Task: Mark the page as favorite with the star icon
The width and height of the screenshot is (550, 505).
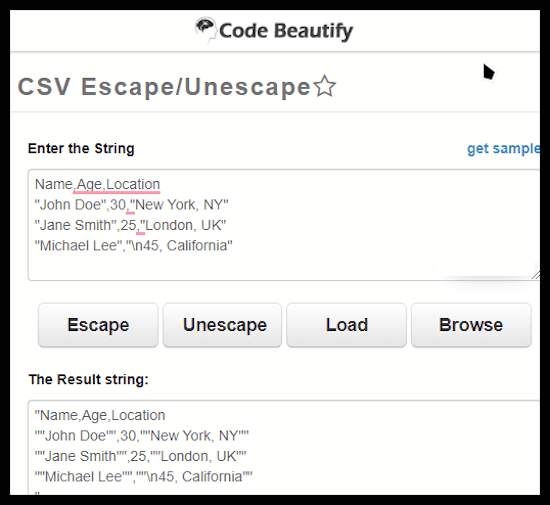Action: tap(325, 86)
